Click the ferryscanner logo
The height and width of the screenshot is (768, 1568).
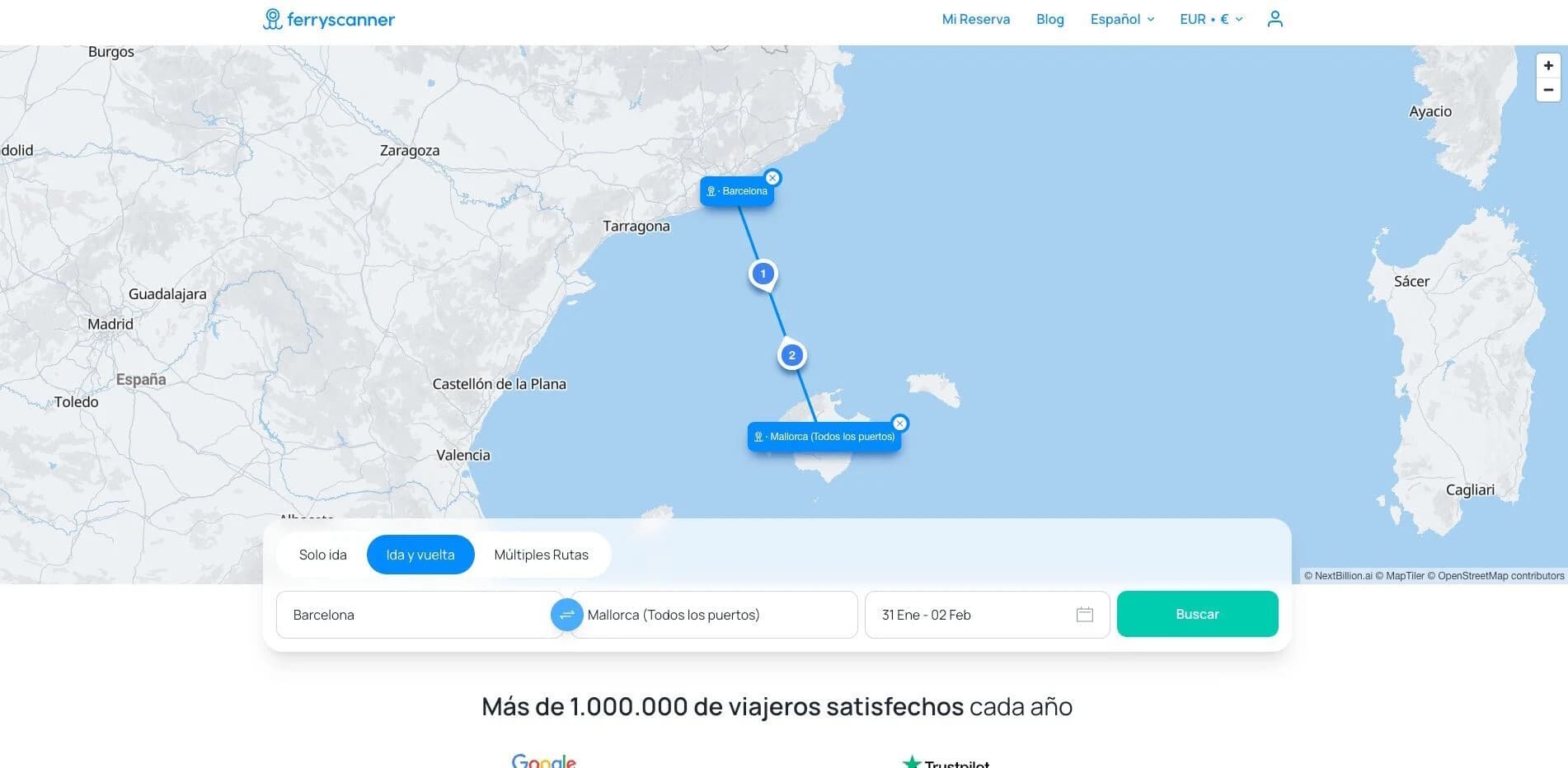pyautogui.click(x=329, y=19)
